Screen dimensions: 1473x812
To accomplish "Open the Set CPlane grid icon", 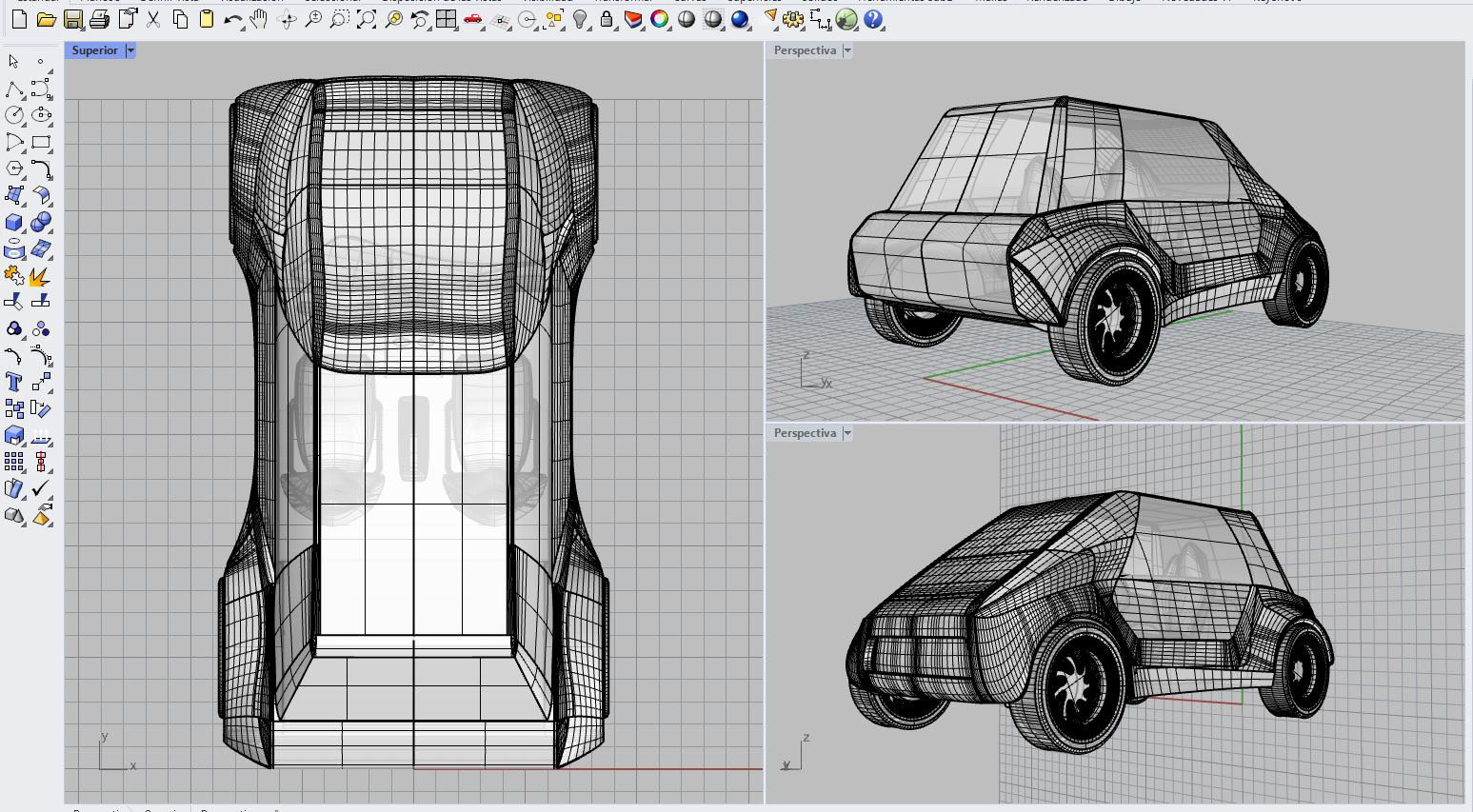I will coord(500,19).
